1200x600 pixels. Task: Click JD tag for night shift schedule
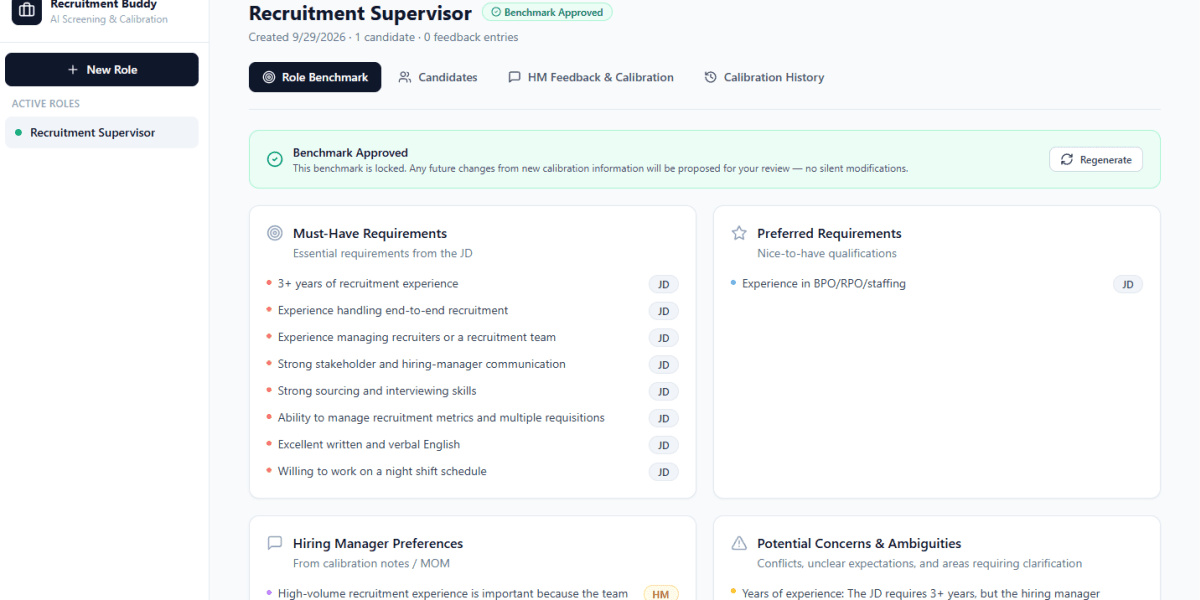pos(663,472)
